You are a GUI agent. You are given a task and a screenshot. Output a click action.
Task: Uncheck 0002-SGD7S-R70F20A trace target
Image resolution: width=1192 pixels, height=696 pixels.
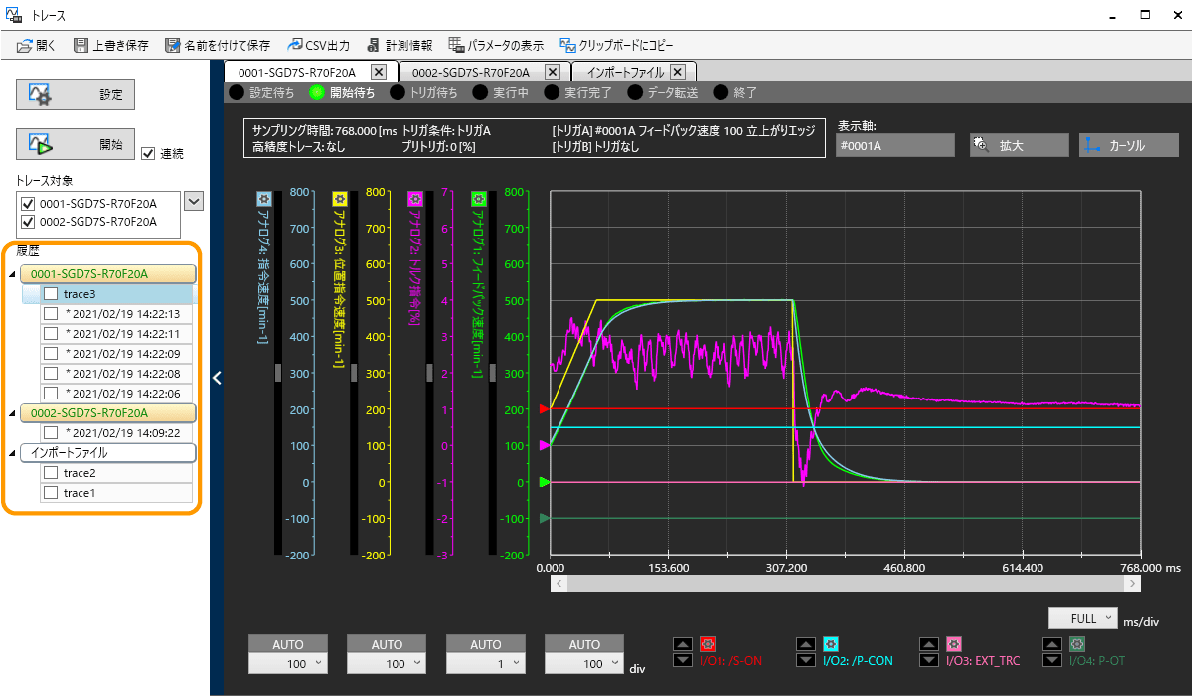[28, 221]
